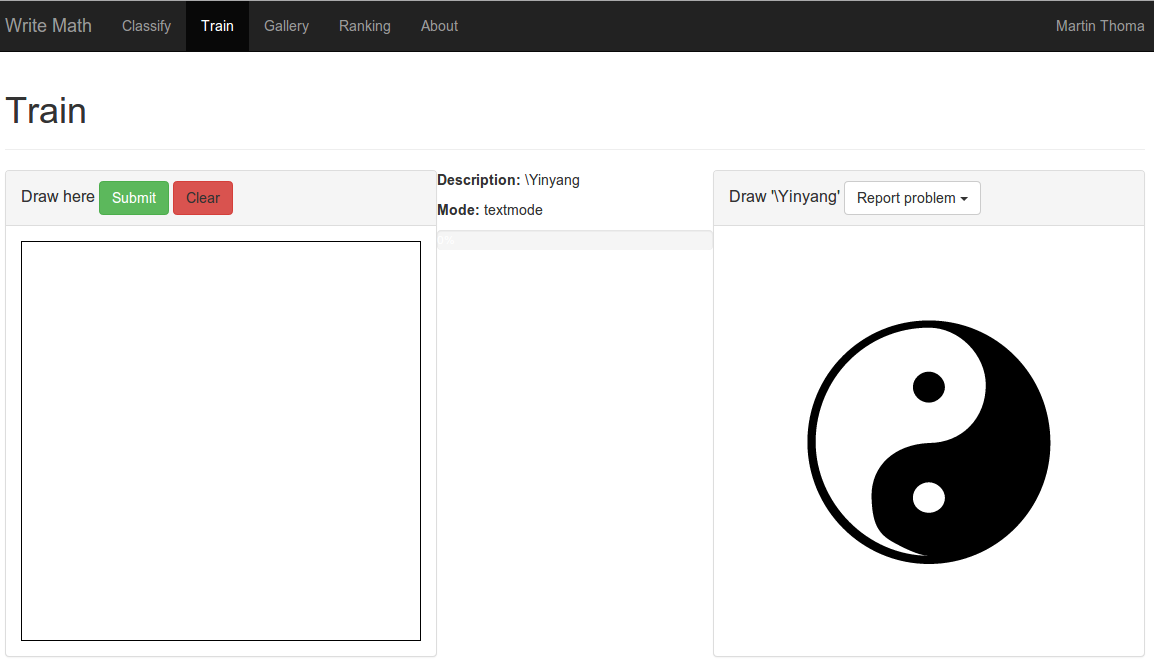Open the Gallery page
The width and height of the screenshot is (1154, 660).
pos(286,26)
